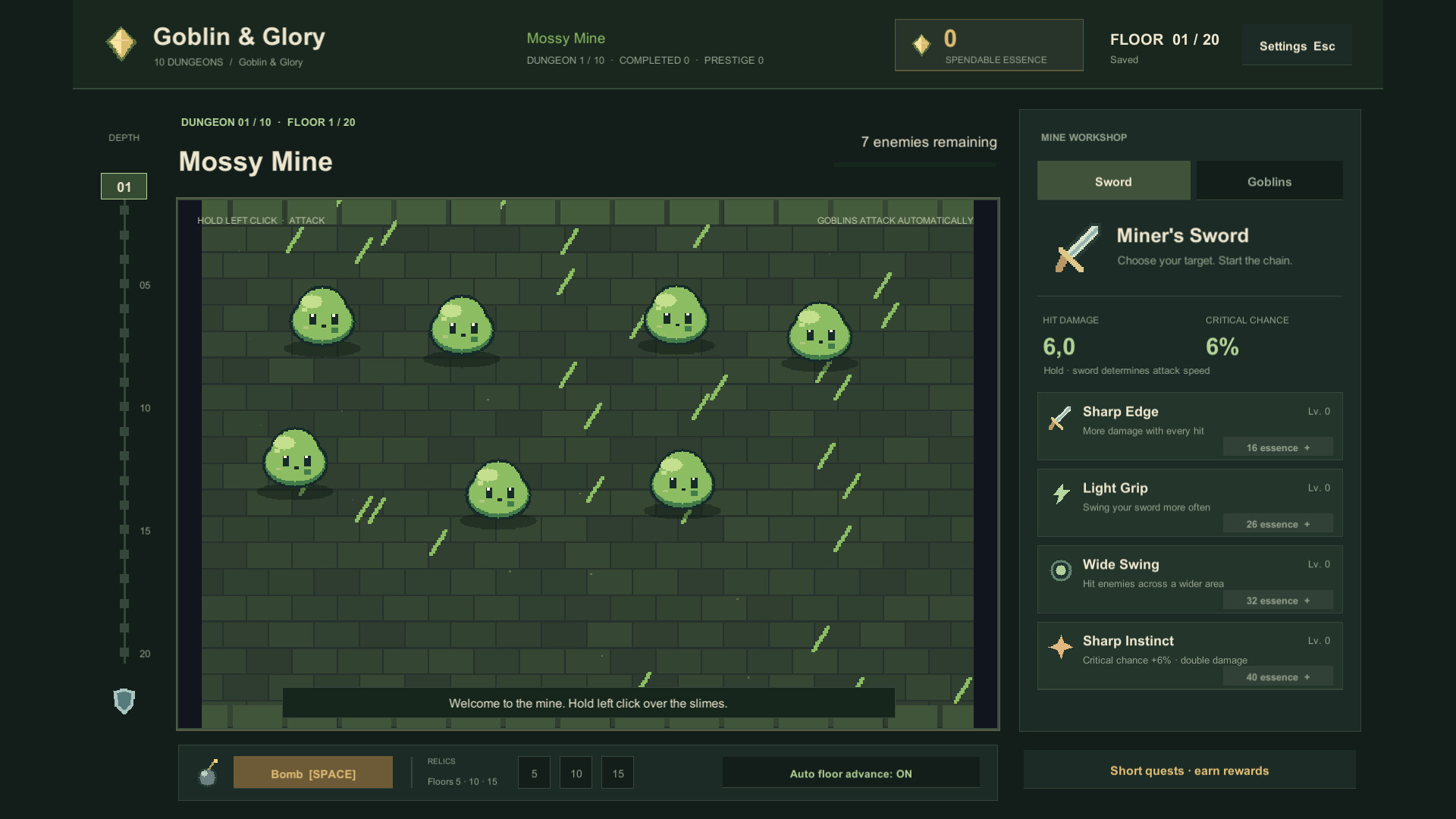The image size is (1456, 819).
Task: Click the Wide Swing circle icon
Action: tap(1061, 570)
